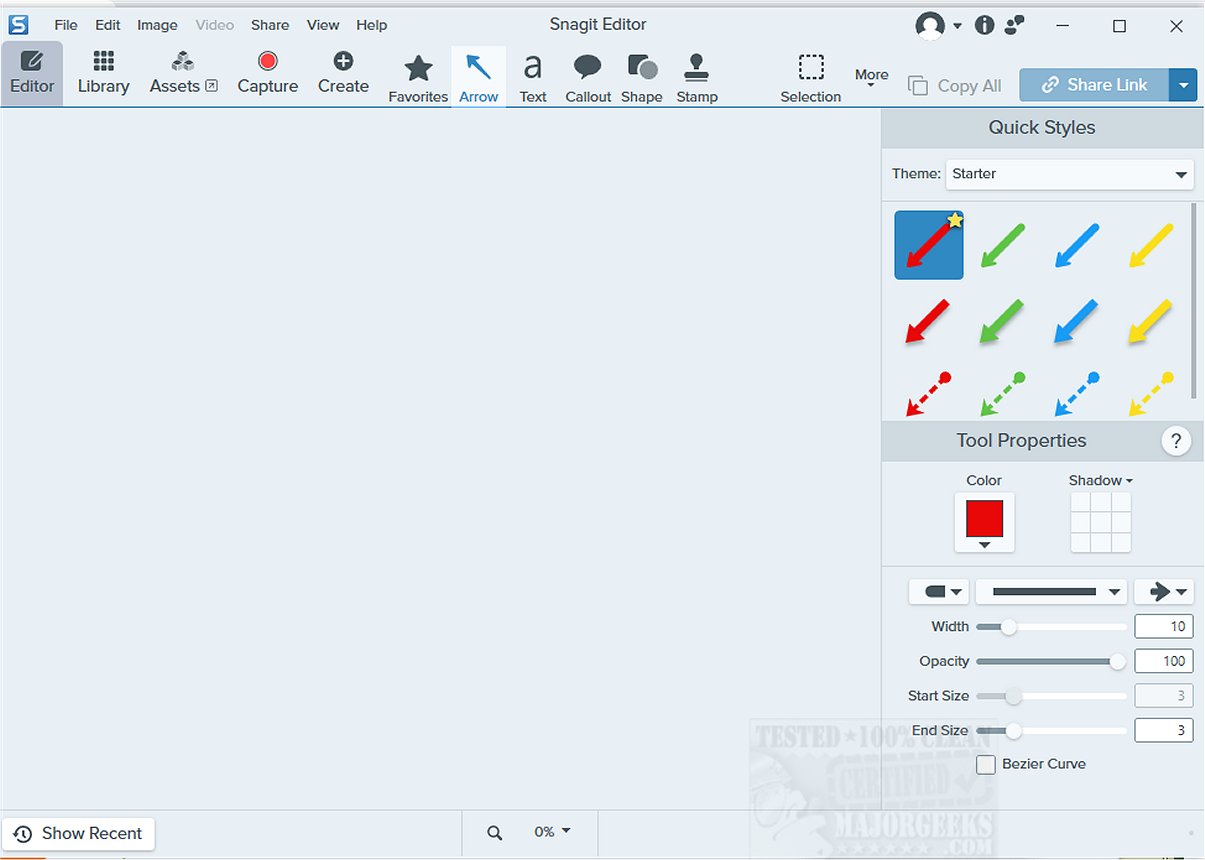Screen dimensions: 1205x860
Task: Expand the More tools menu
Action: (871, 77)
